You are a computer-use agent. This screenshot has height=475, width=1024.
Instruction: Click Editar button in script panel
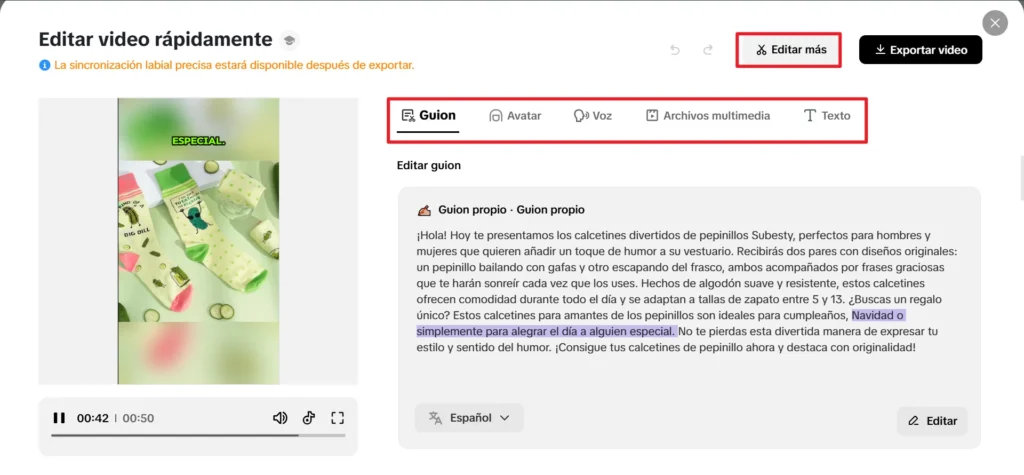pyautogui.click(x=932, y=421)
